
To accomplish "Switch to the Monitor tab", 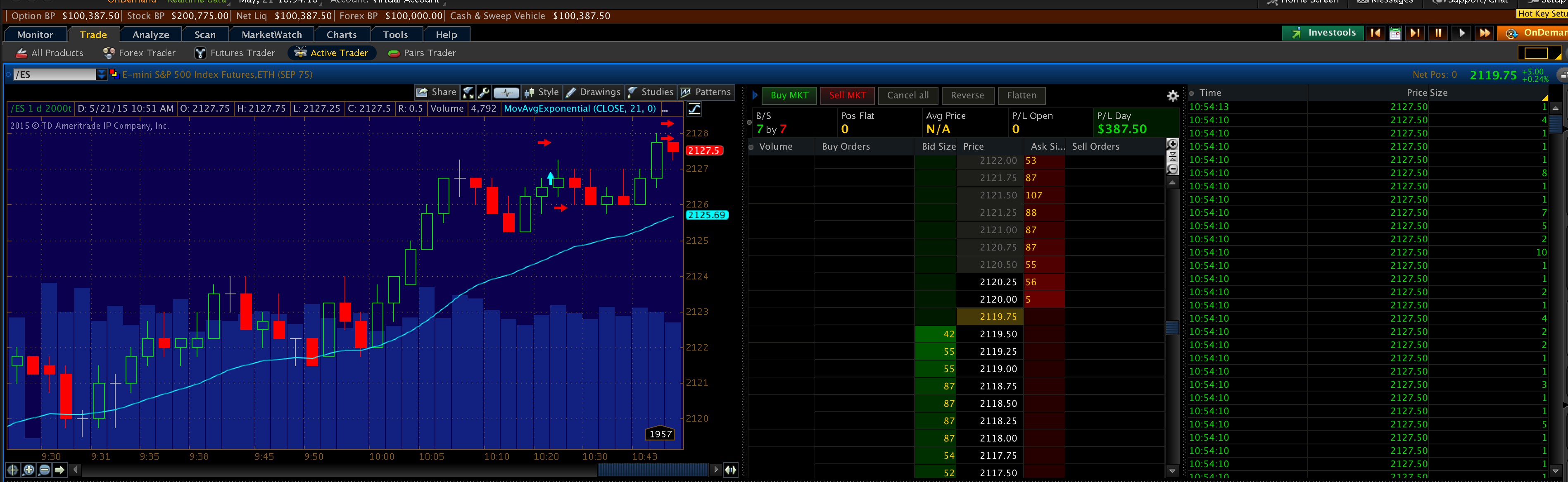I will [35, 35].
